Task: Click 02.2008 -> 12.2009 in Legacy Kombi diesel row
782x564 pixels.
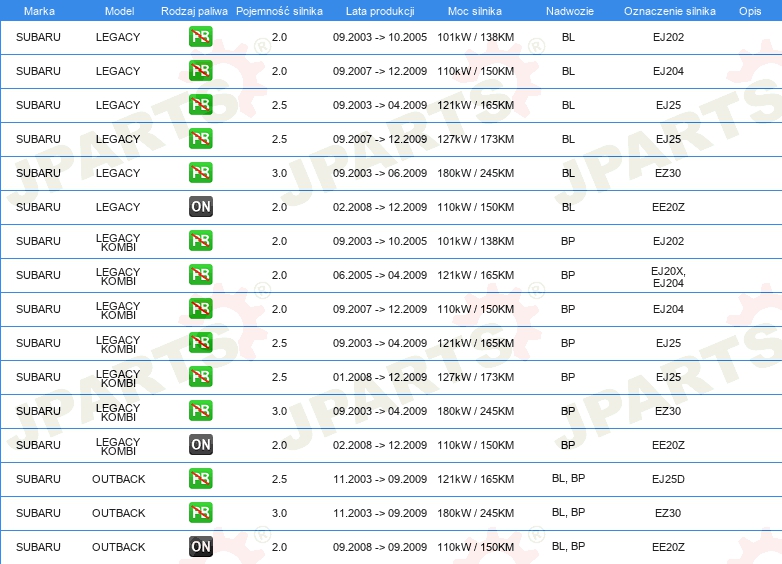Action: 380,445
